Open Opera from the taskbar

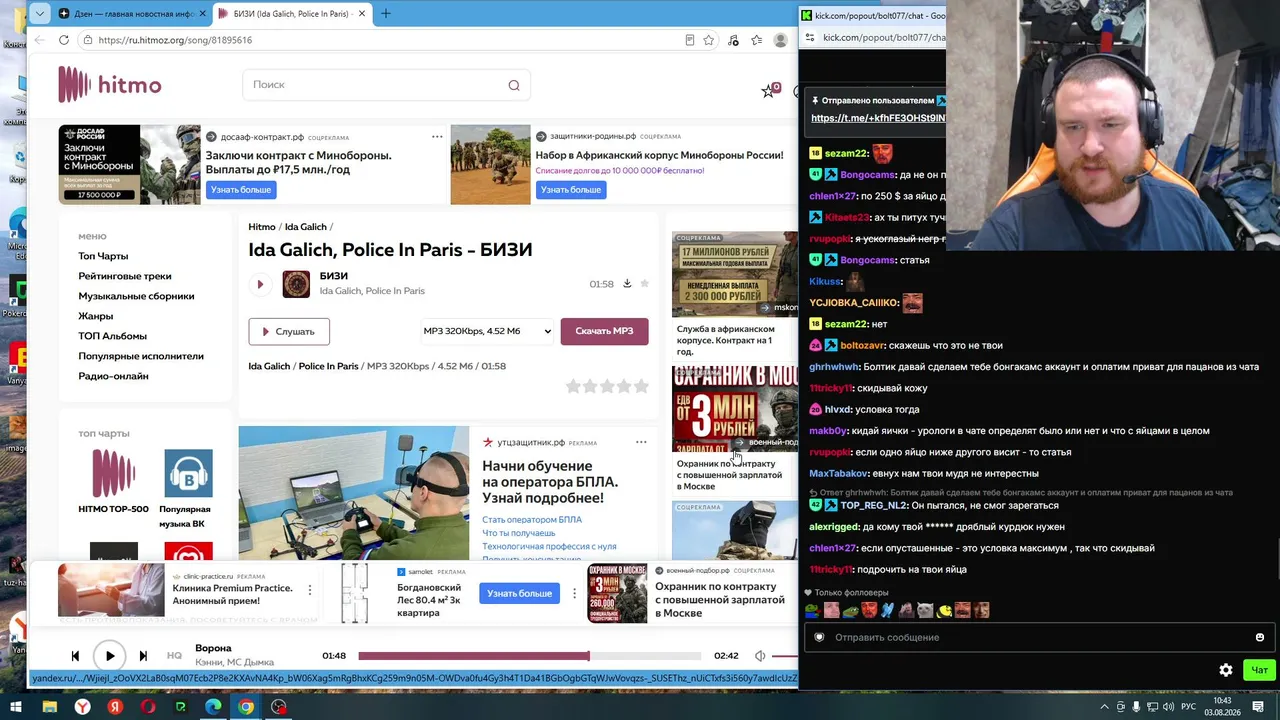[x=148, y=707]
